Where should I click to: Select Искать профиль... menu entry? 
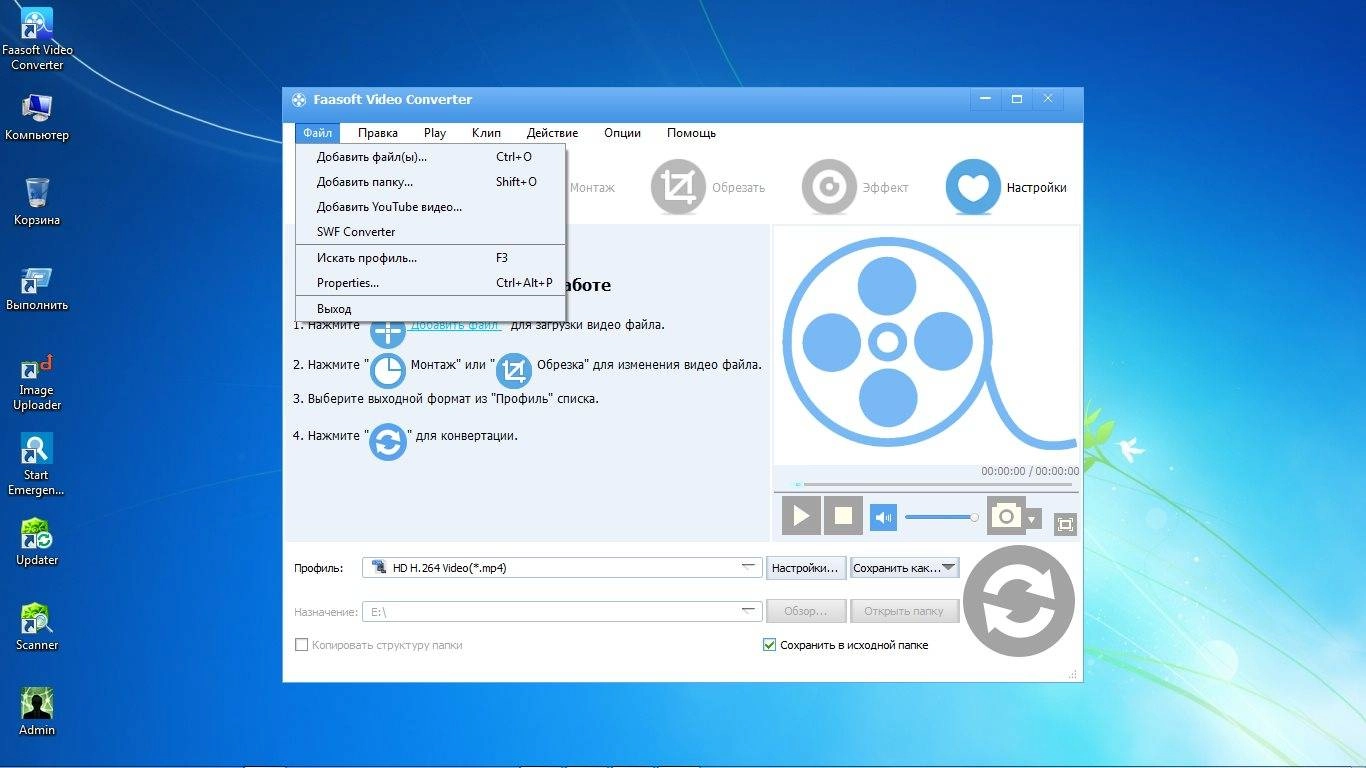(431, 258)
